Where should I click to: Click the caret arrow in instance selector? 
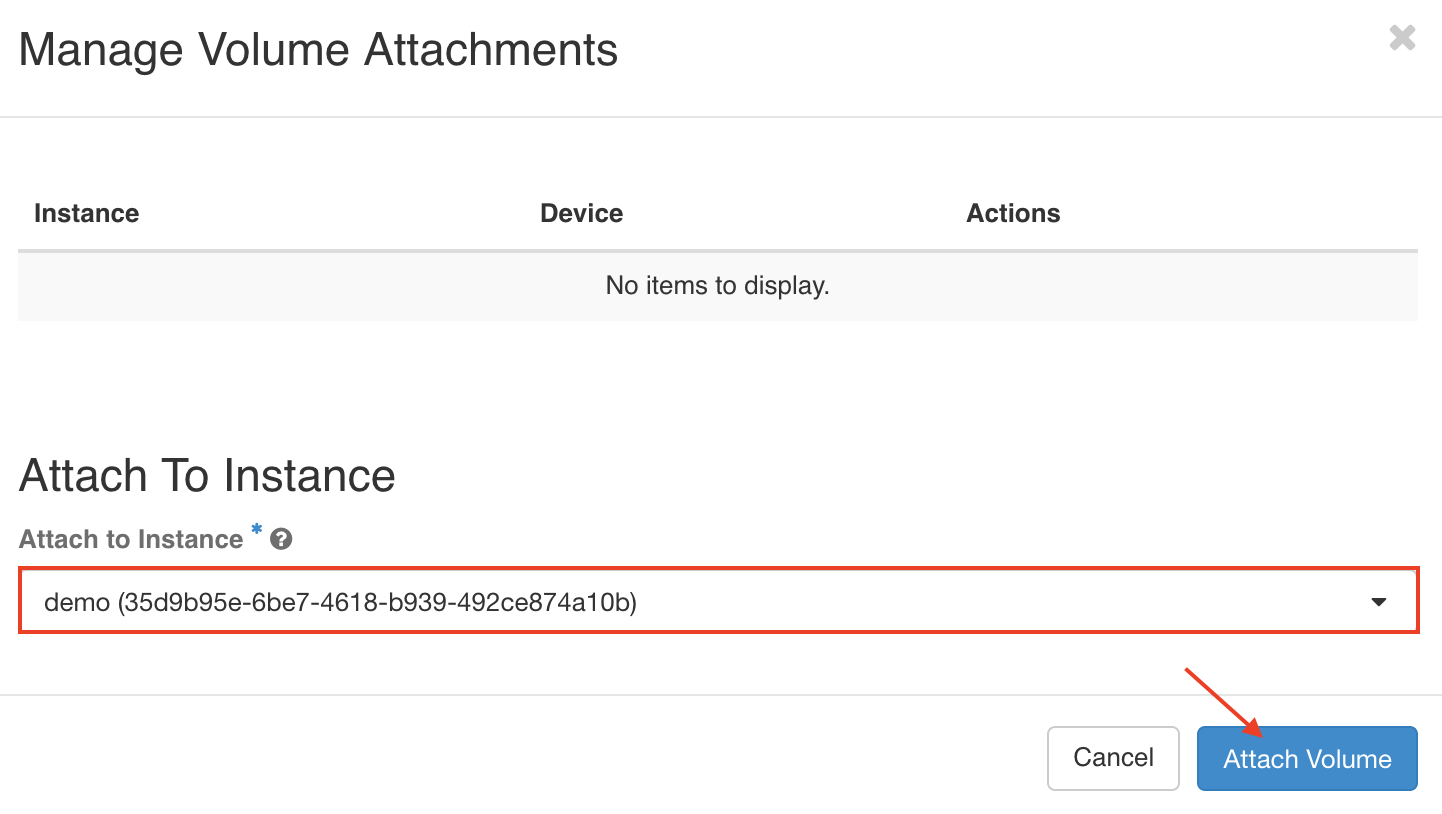pos(1379,602)
